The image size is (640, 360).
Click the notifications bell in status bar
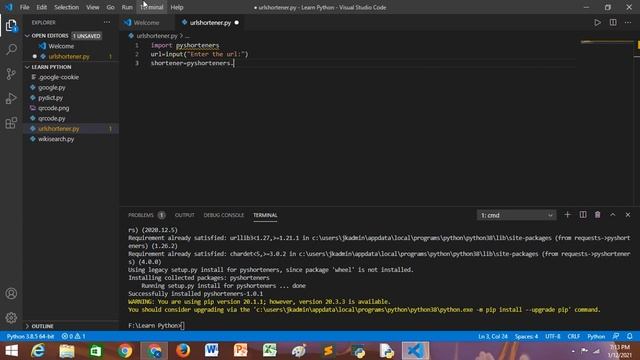click(x=629, y=336)
